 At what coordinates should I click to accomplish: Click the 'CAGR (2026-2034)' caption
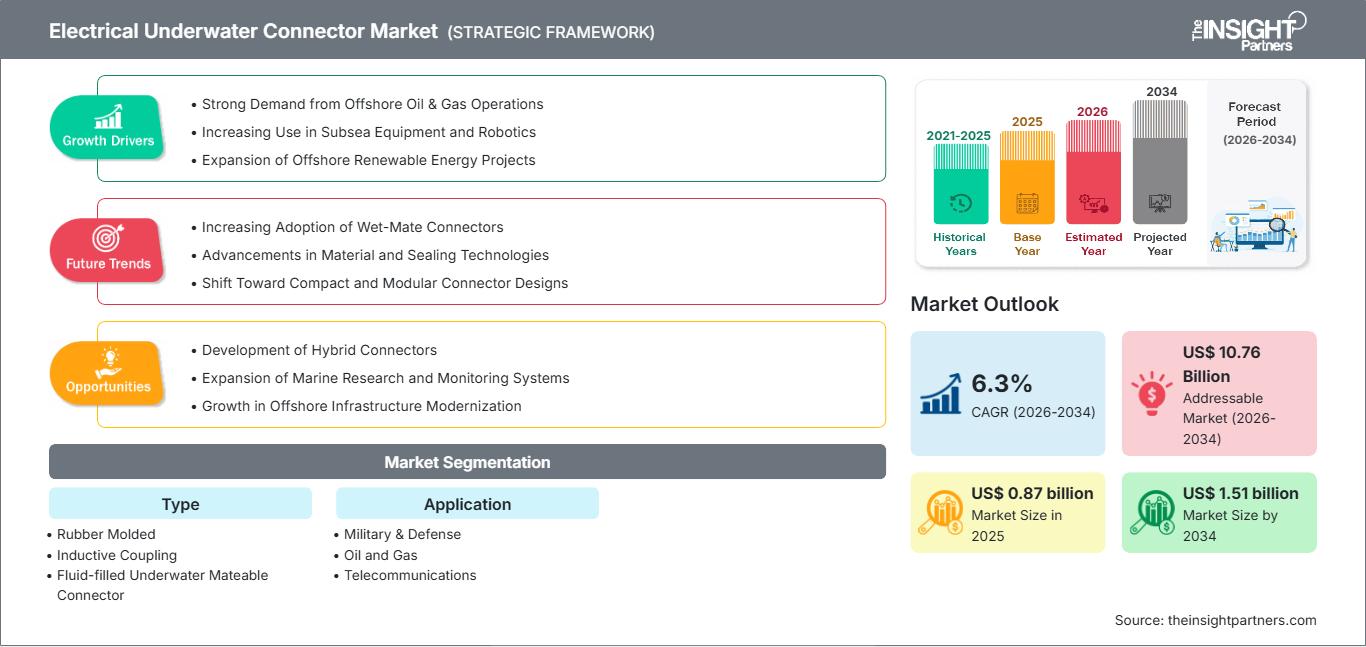[x=1033, y=412]
